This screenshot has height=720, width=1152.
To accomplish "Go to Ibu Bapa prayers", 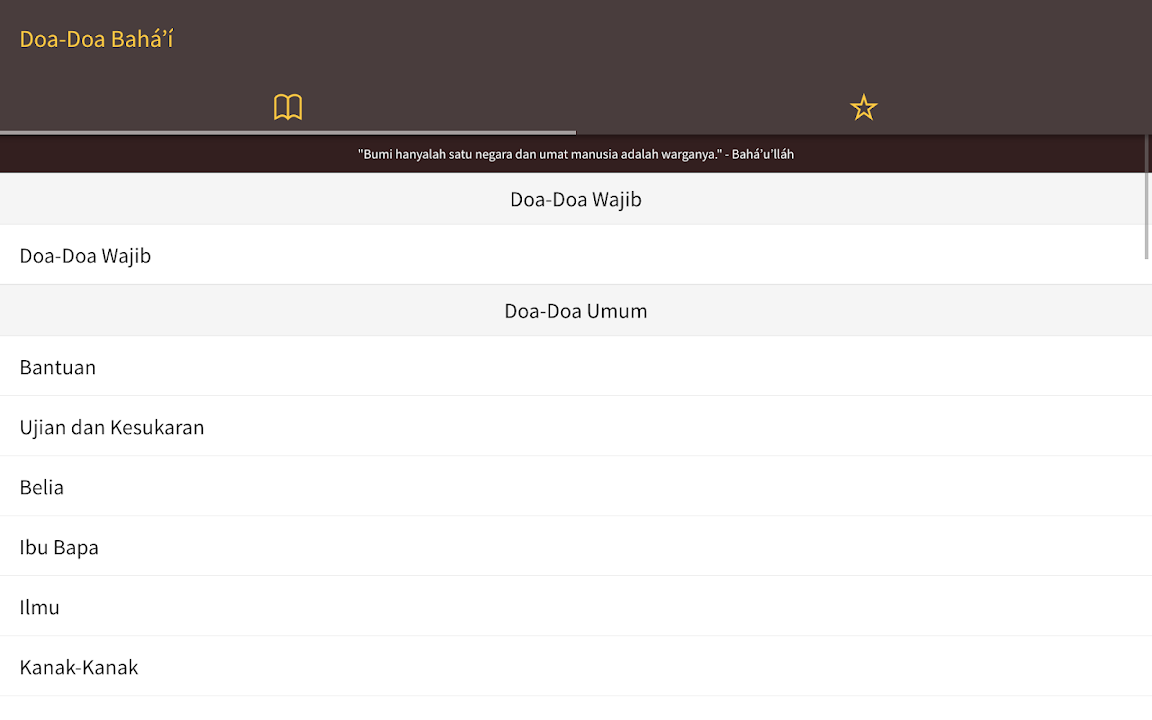I will click(59, 547).
